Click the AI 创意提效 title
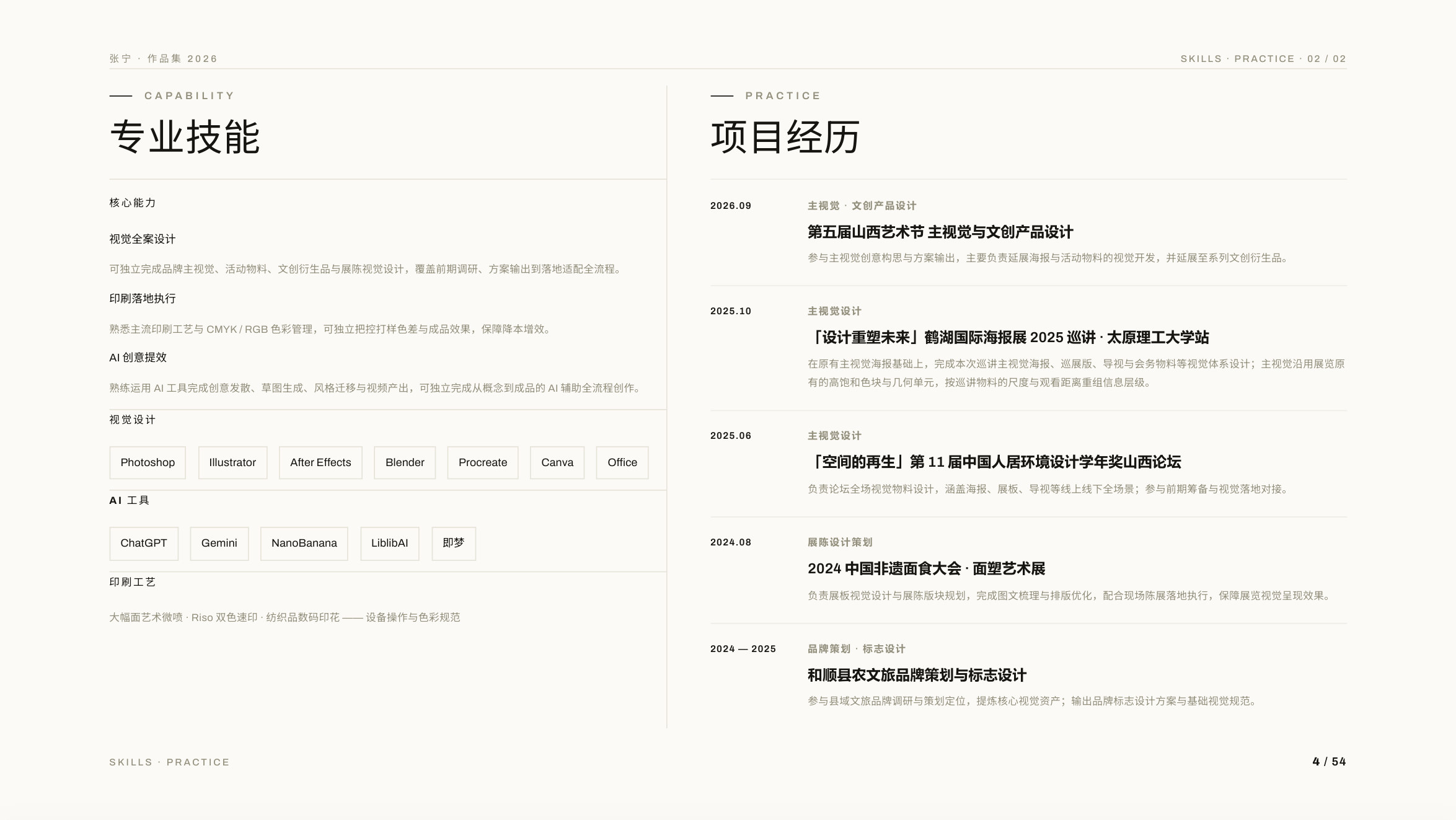 pyautogui.click(x=138, y=358)
